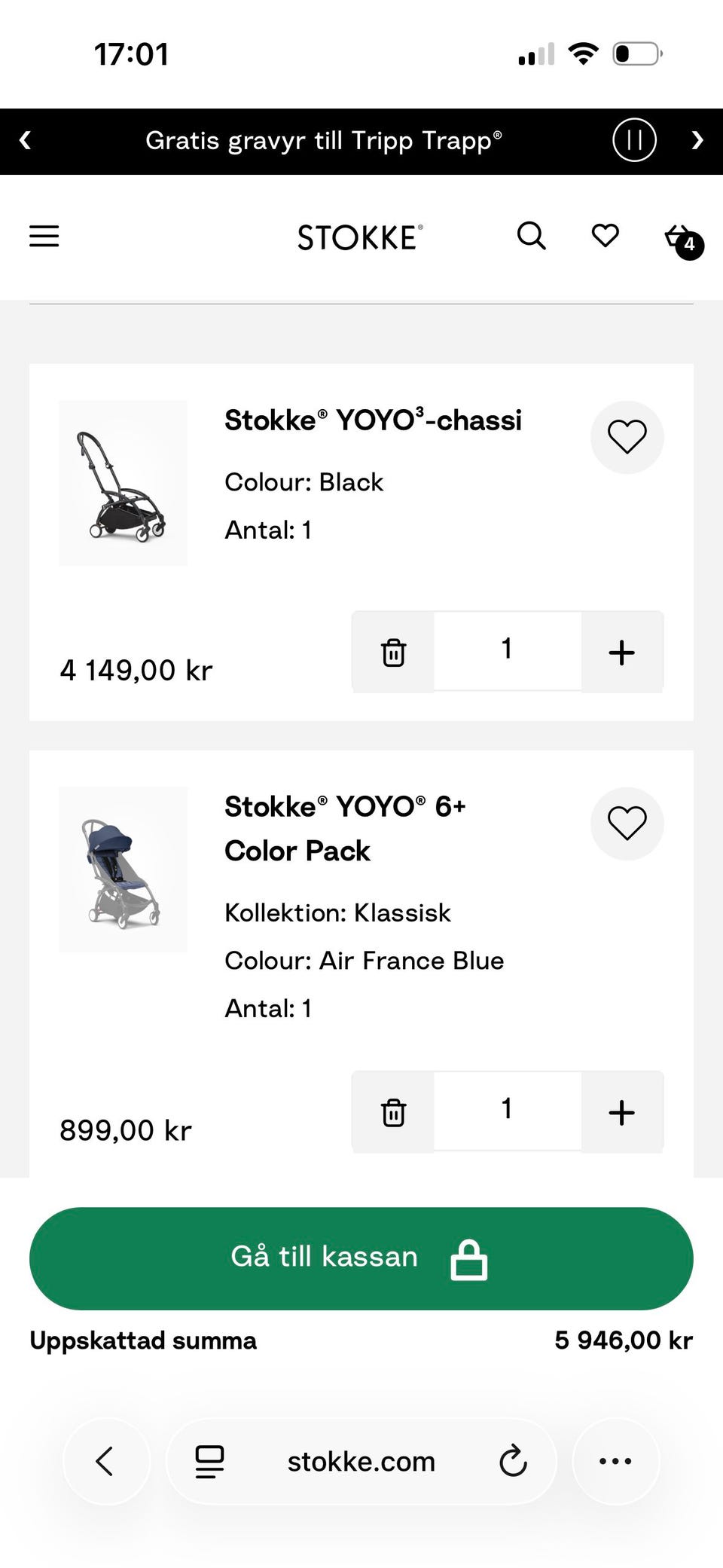Open the Stokke YOYO³-chassi product title
This screenshot has height=1568, width=723.
[x=373, y=420]
